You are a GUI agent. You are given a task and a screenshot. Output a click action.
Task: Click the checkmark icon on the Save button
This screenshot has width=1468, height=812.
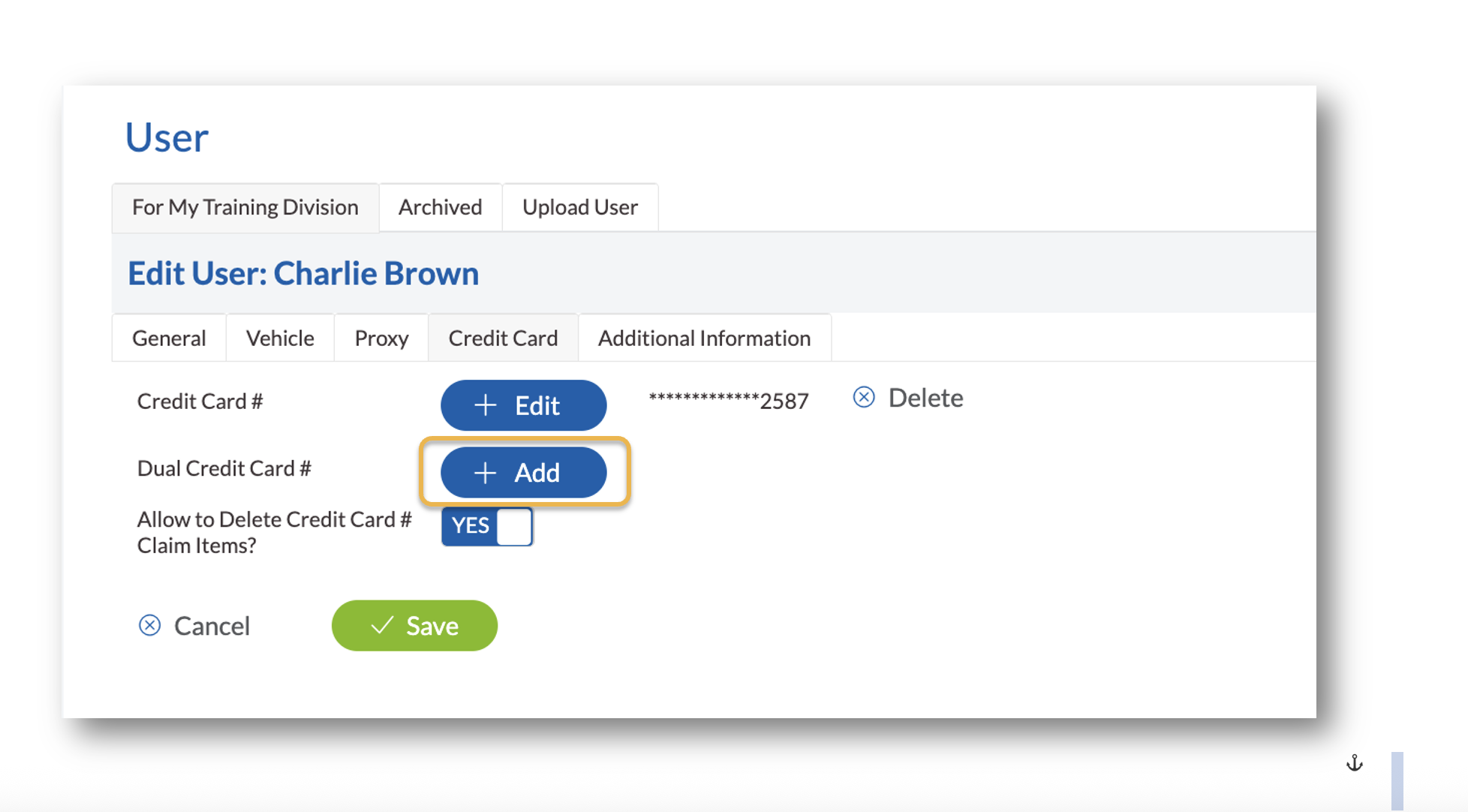382,624
